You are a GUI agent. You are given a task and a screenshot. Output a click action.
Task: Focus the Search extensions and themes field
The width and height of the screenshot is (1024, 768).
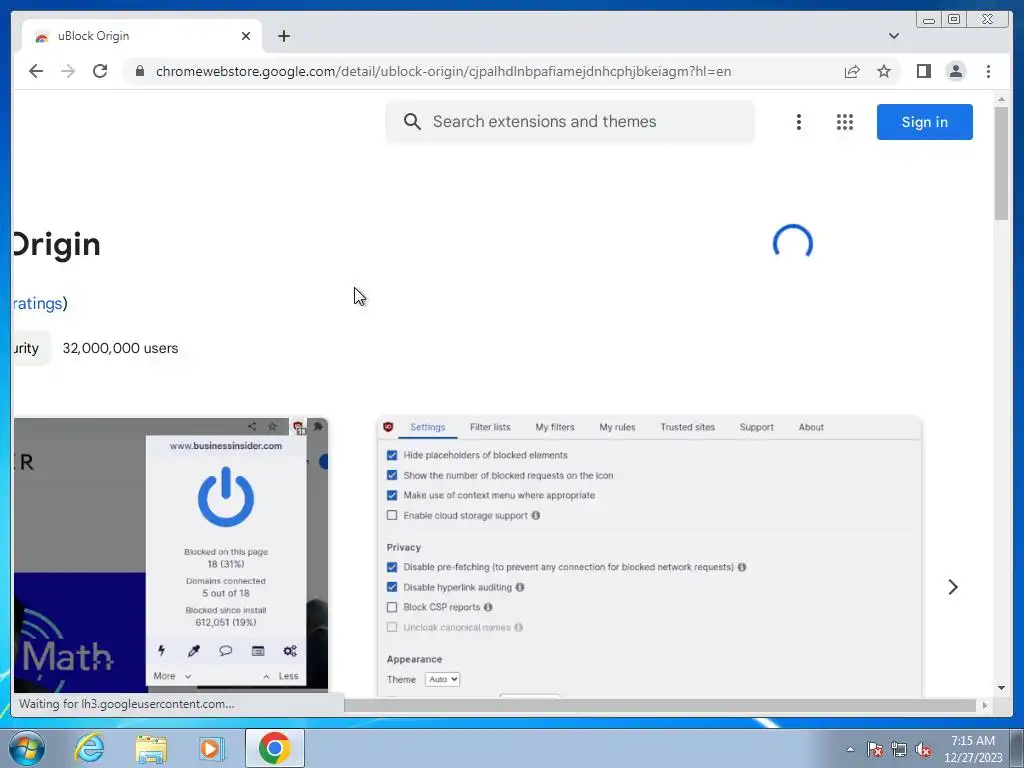[x=569, y=121]
